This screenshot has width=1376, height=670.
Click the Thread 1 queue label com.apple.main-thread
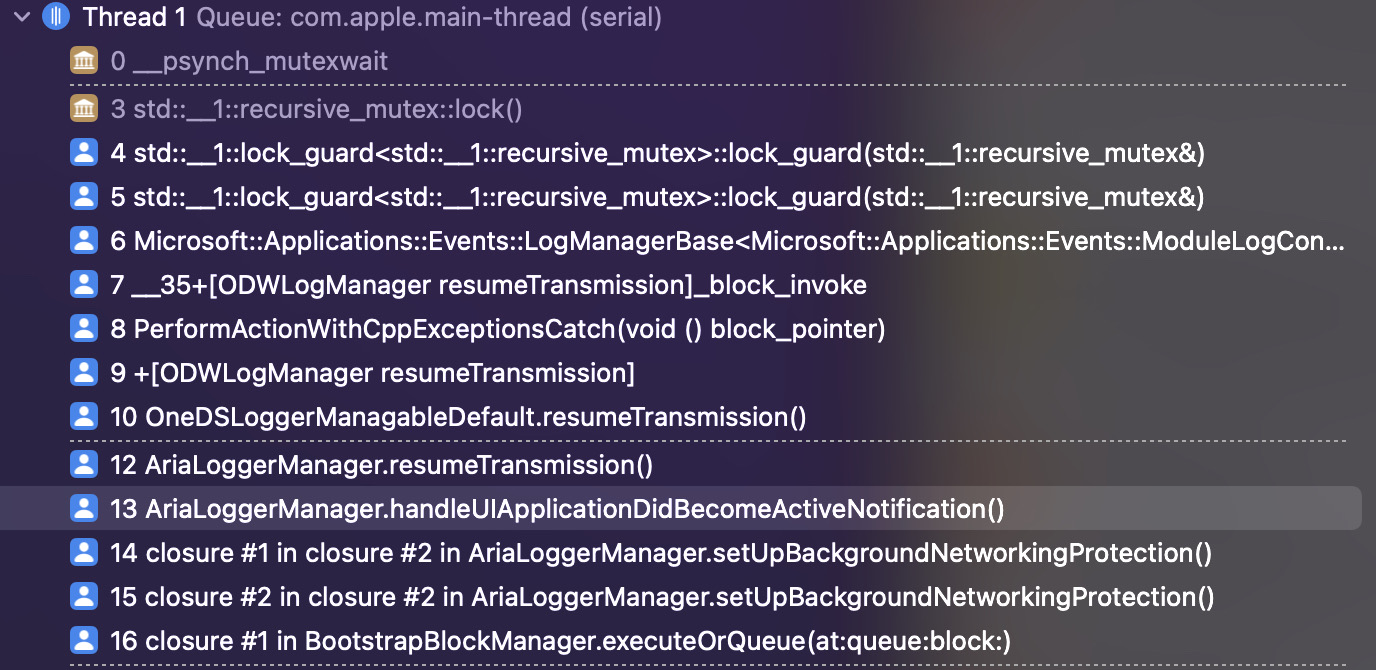coord(430,17)
